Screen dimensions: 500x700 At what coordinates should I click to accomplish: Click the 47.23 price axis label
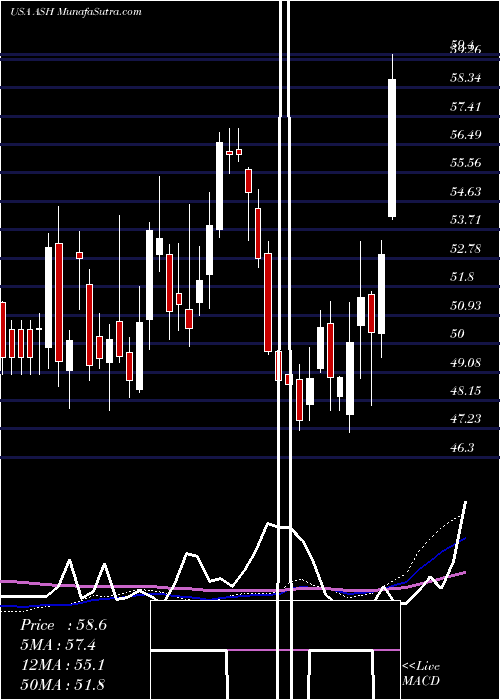coord(466,419)
